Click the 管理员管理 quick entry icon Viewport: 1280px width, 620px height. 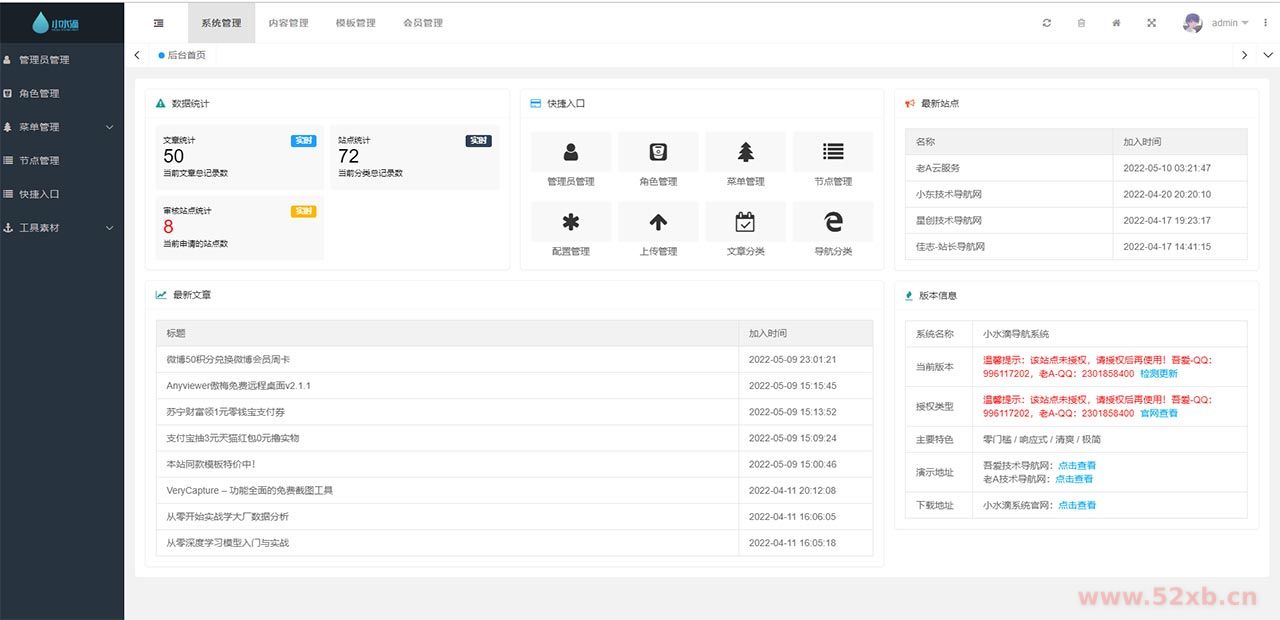point(571,152)
